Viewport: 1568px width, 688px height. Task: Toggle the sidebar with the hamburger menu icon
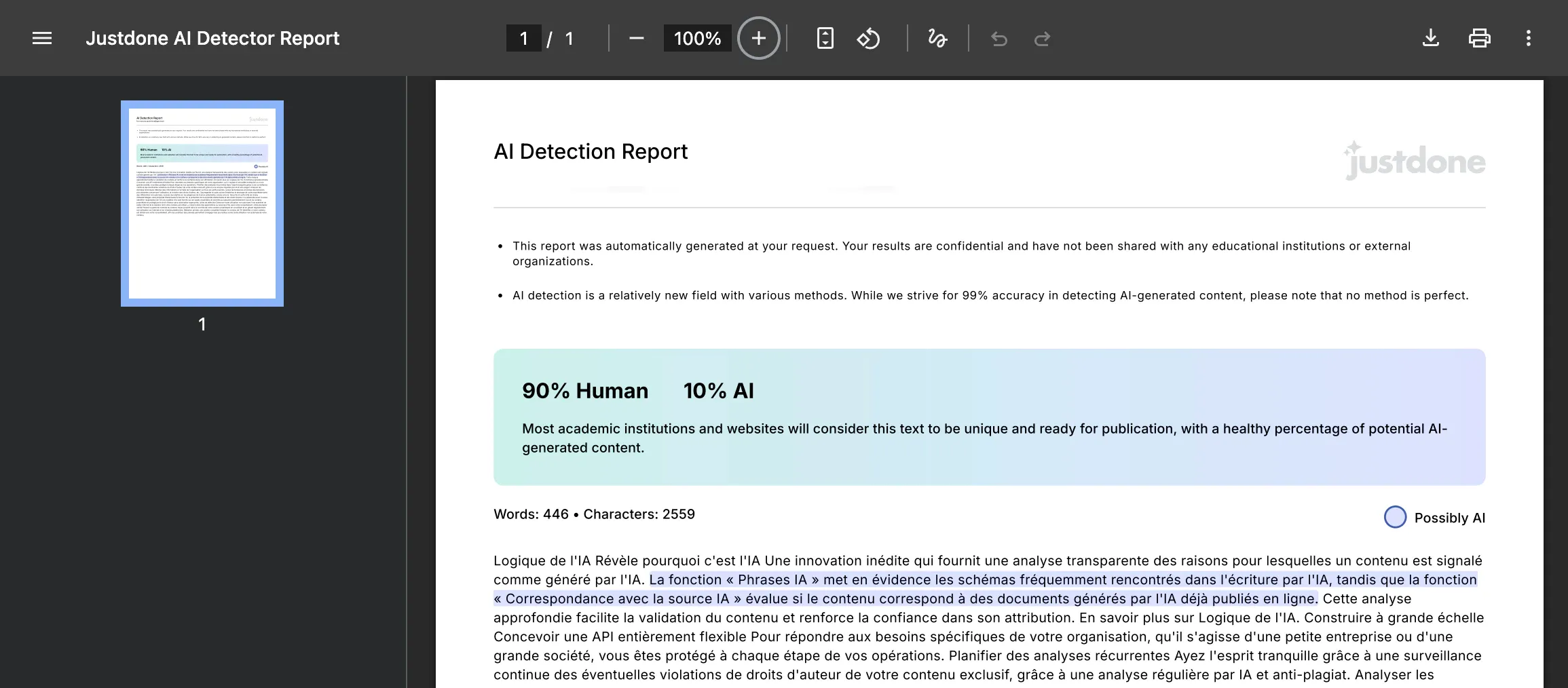(42, 38)
